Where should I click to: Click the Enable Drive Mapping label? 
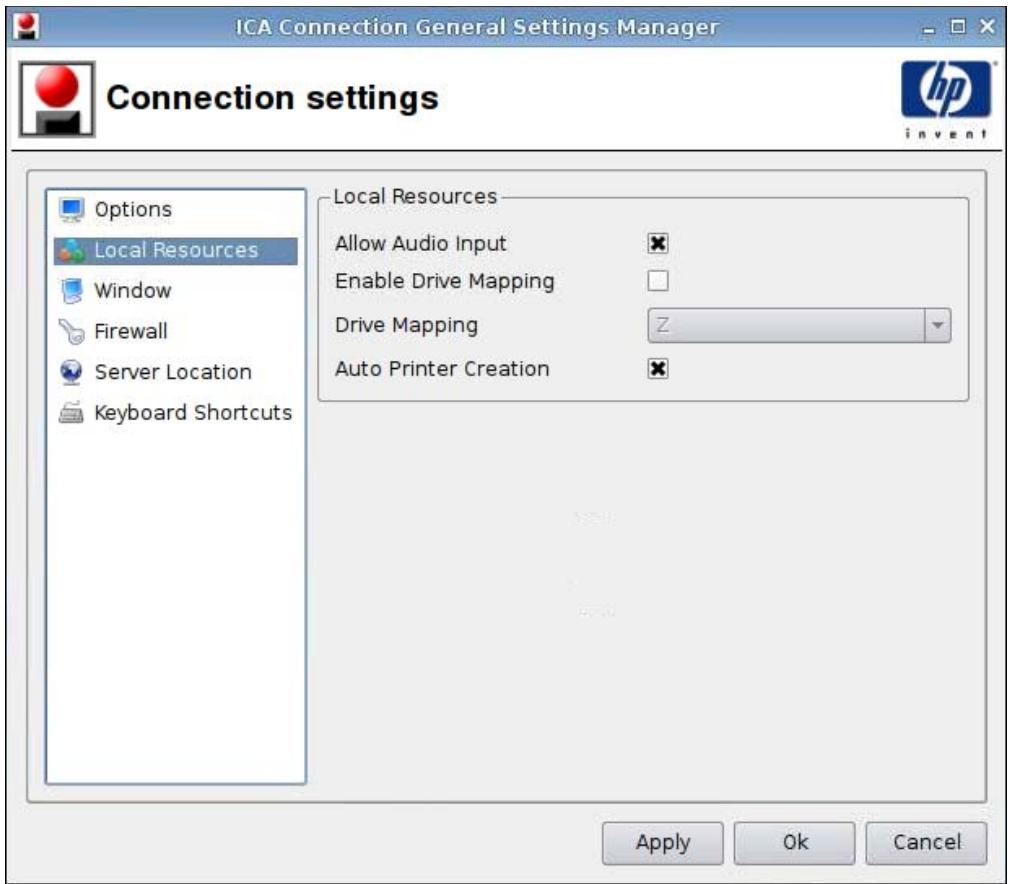[445, 281]
